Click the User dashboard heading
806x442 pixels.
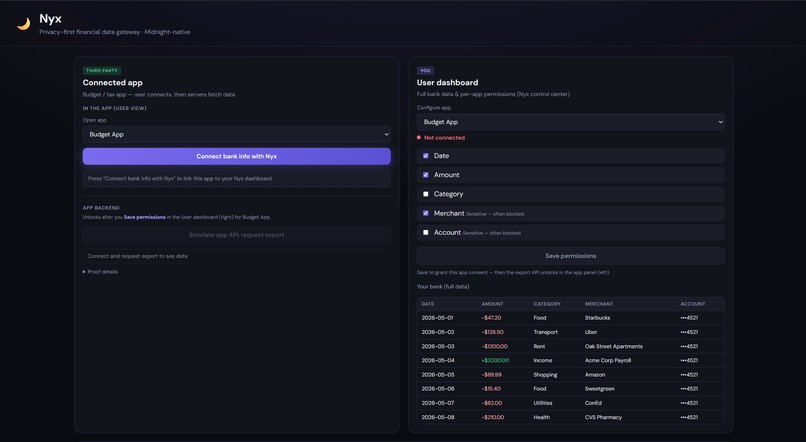tap(447, 82)
